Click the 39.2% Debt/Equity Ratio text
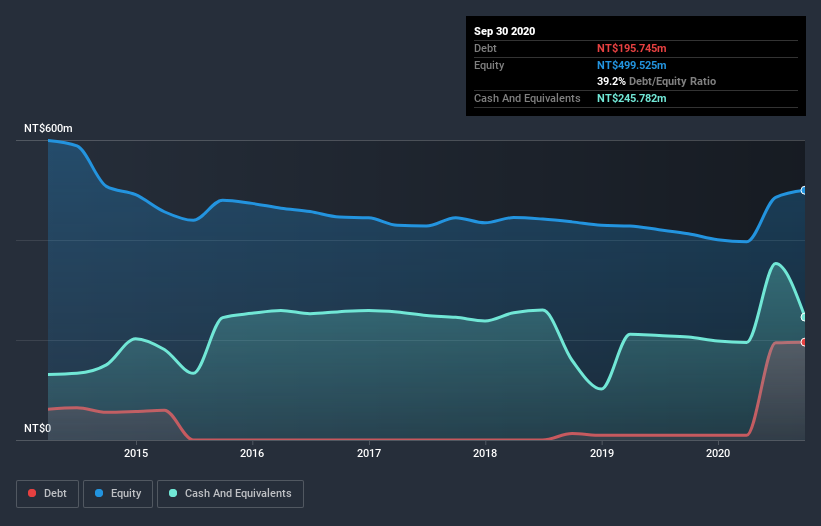This screenshot has width=821, height=526. [656, 81]
